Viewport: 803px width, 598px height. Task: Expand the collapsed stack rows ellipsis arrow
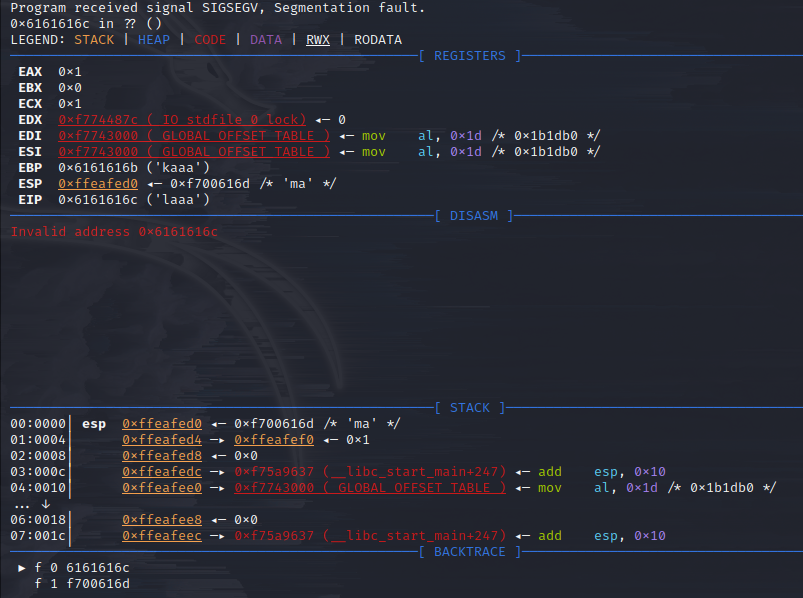click(45, 504)
